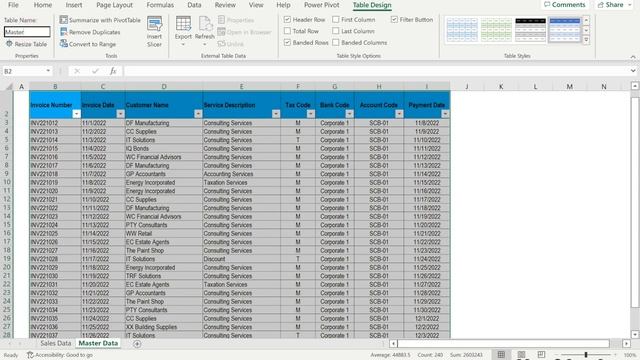Screen dimensions: 640x360
Task: Refresh the external table data
Action: (204, 32)
